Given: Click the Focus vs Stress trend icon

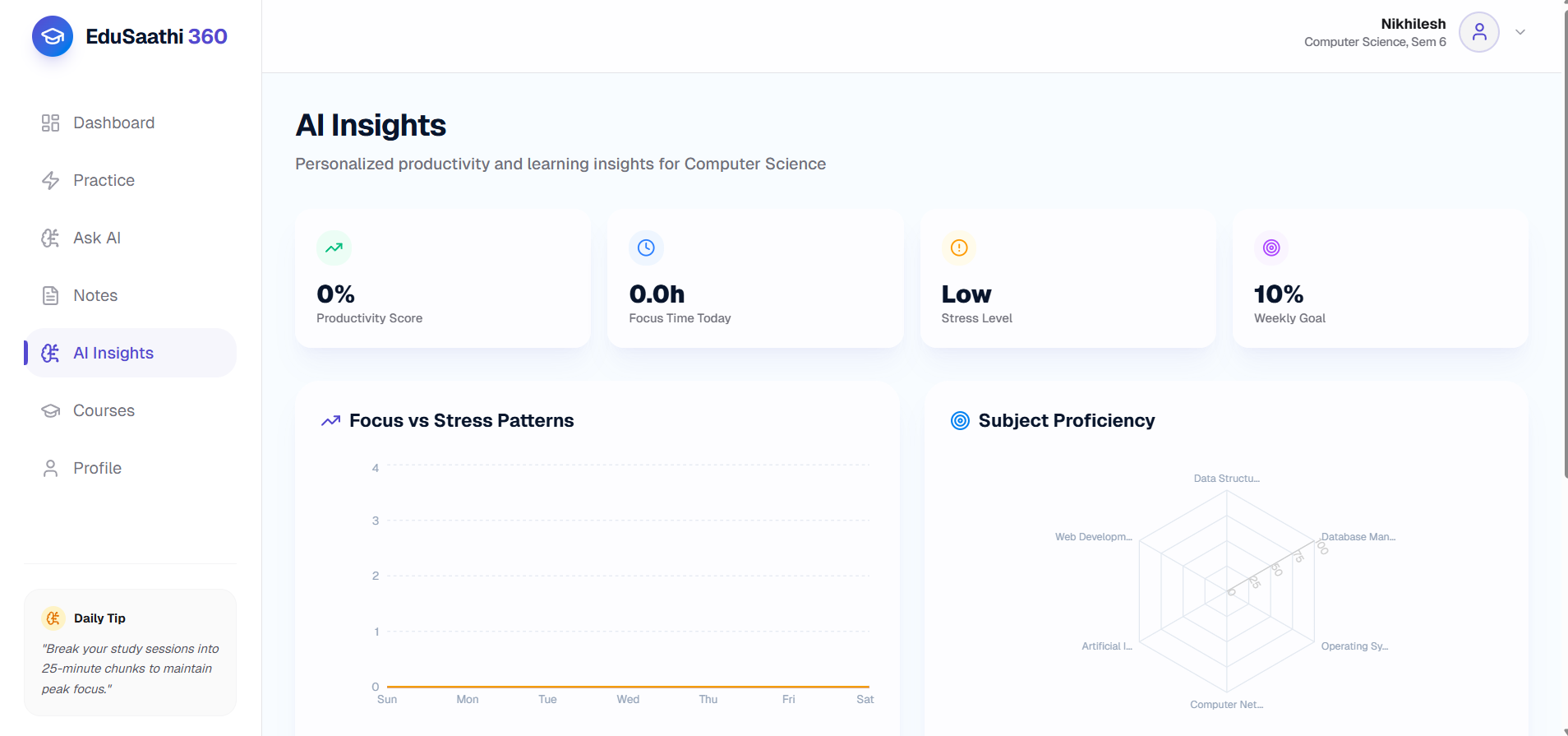Looking at the screenshot, I should pos(330,421).
